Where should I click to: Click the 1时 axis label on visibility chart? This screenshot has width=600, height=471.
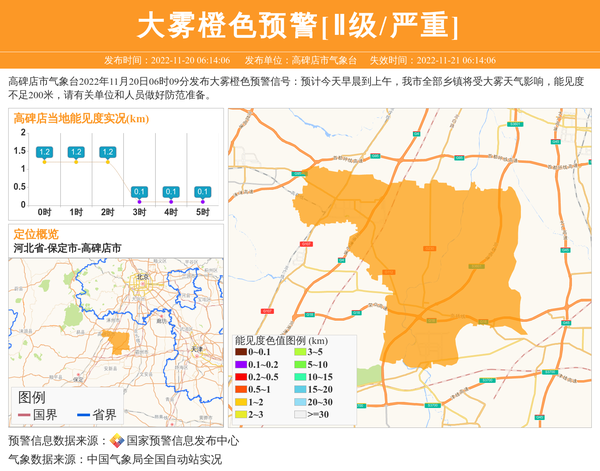(x=76, y=212)
